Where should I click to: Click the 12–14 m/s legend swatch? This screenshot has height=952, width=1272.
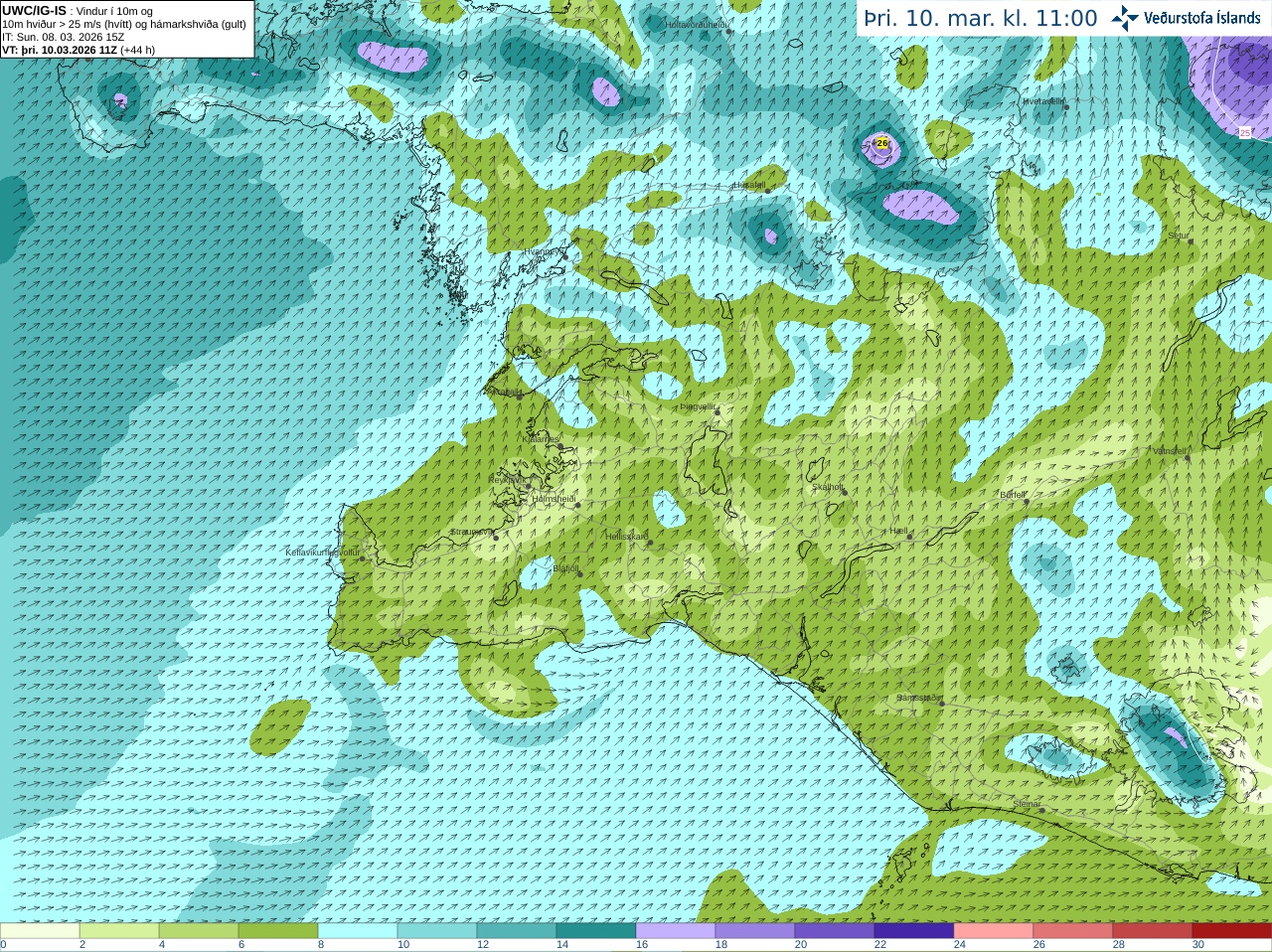(517, 931)
